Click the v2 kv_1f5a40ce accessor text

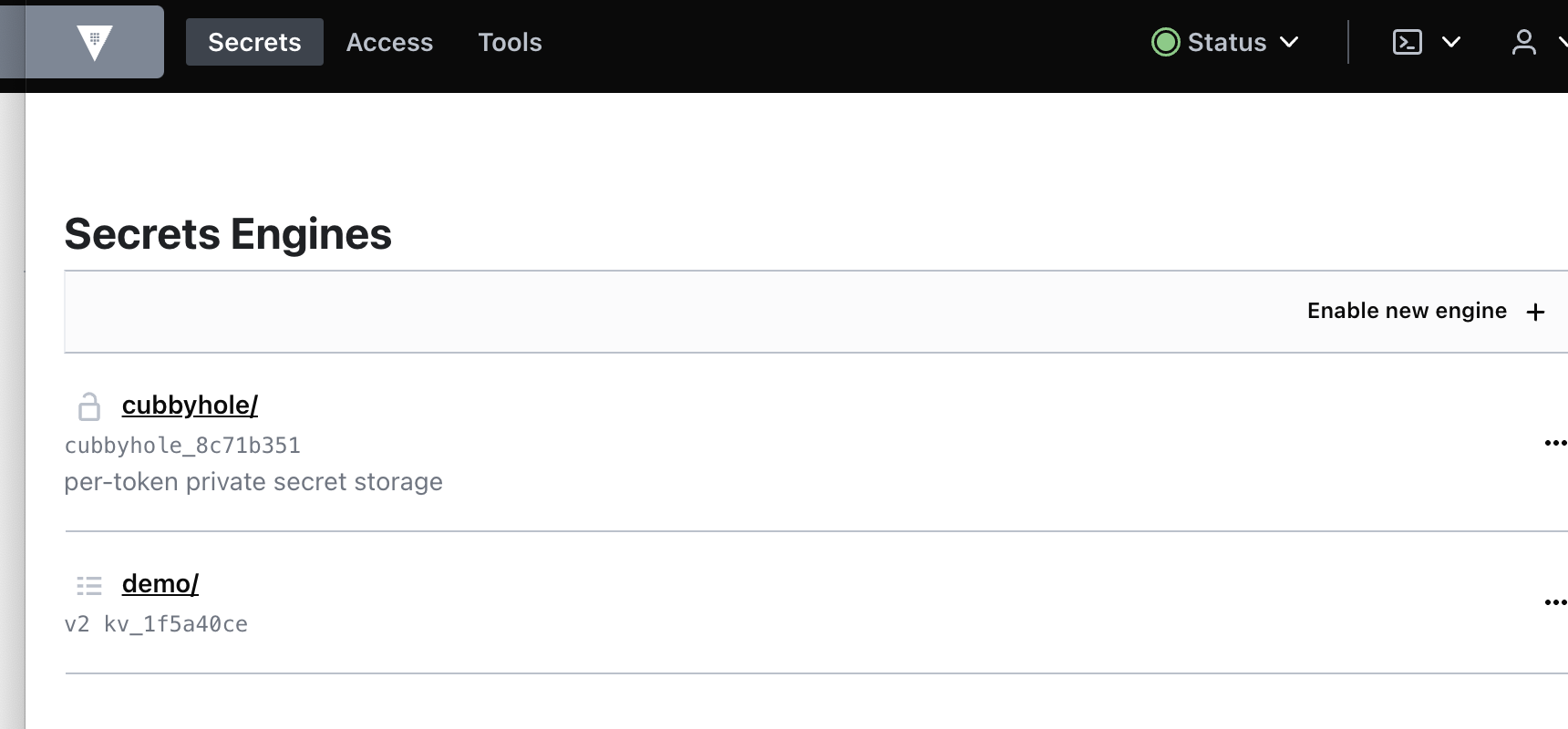tap(156, 624)
